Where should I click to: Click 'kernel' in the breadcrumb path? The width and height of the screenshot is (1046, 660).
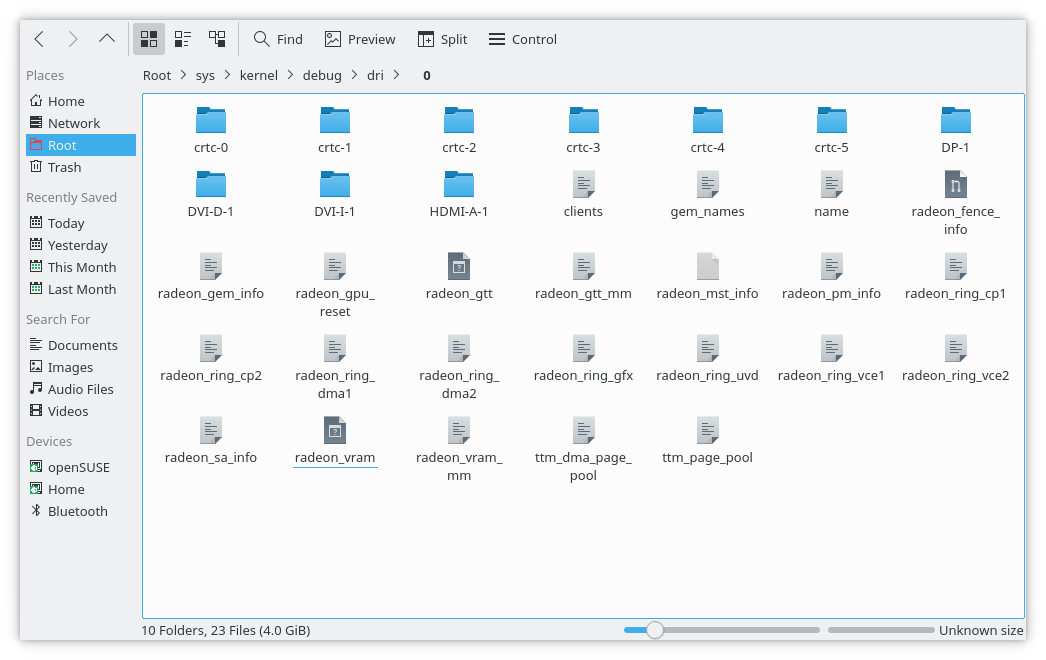pos(259,75)
